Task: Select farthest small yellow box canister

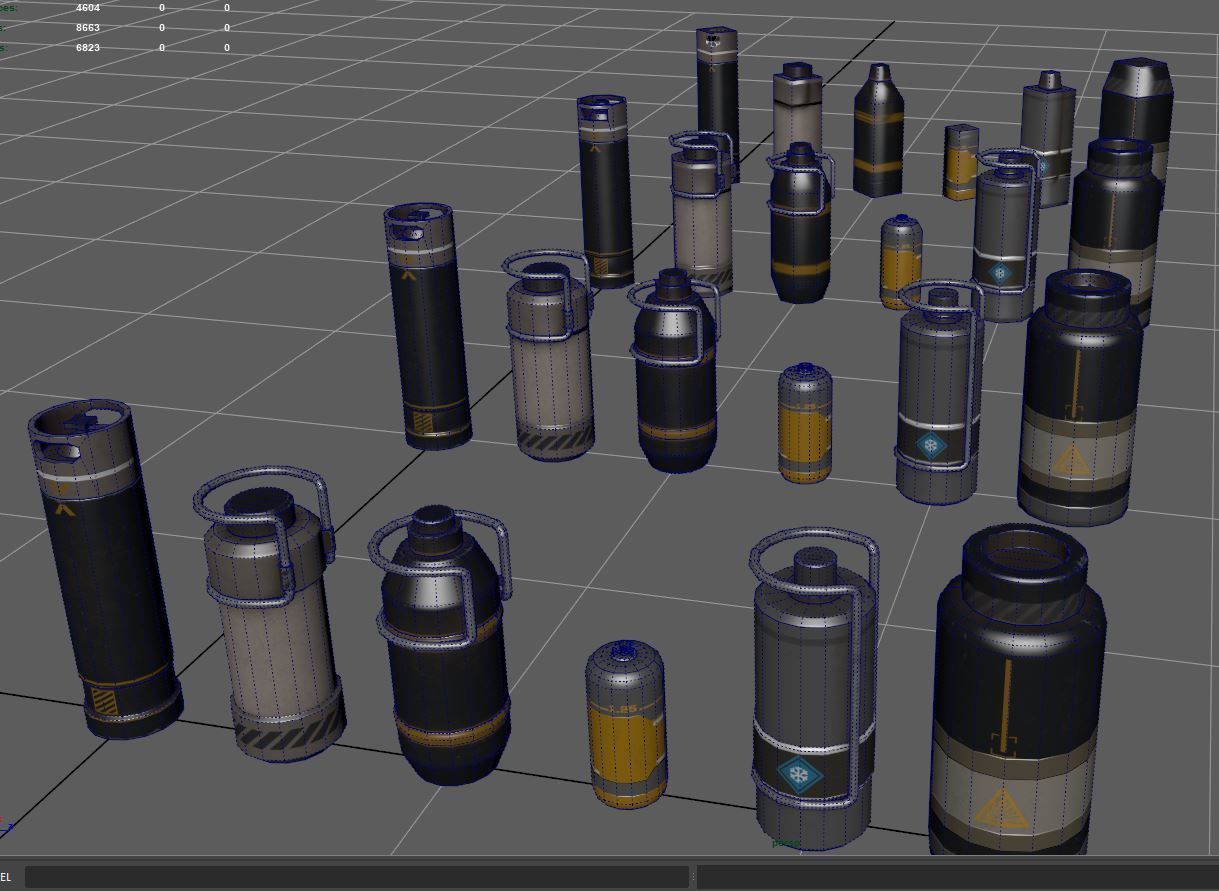Action: tap(962, 162)
